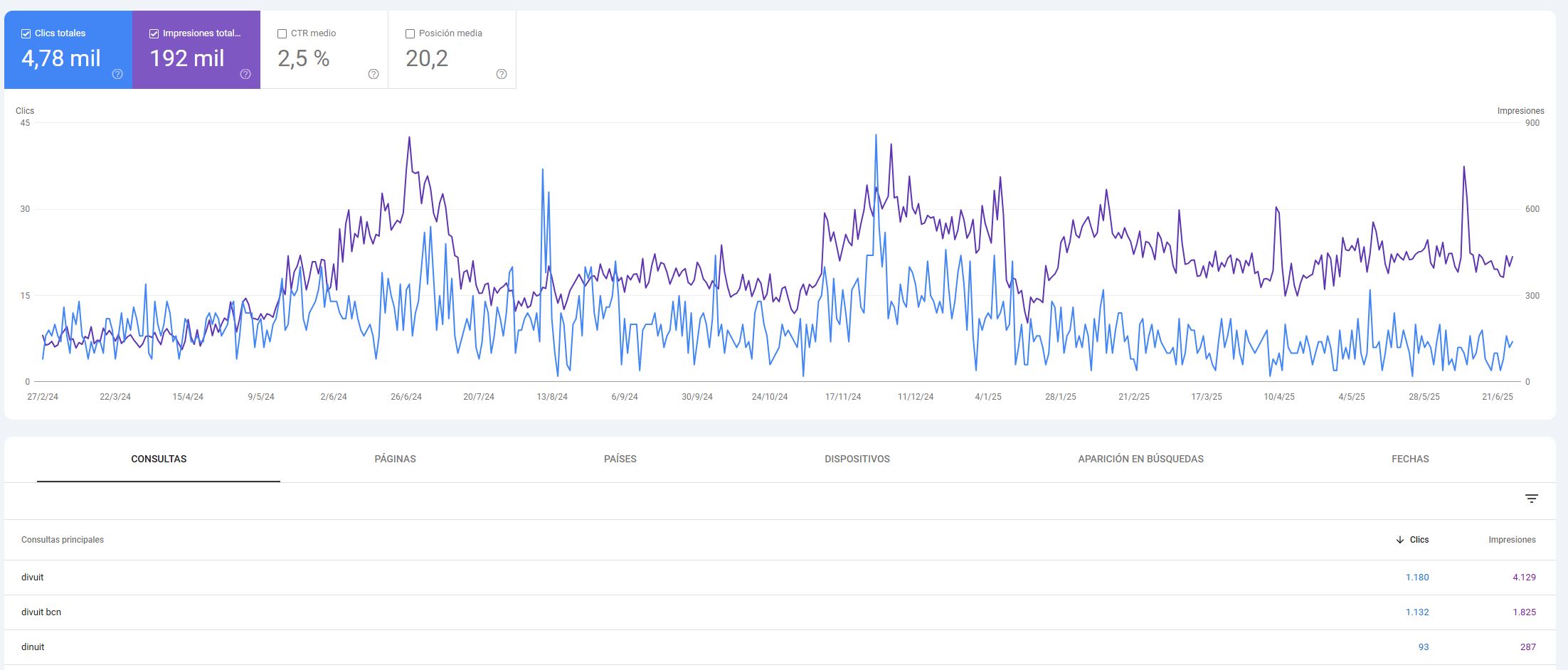Enable the CTR medio checkbox
The height and width of the screenshot is (670, 1568).
[282, 33]
